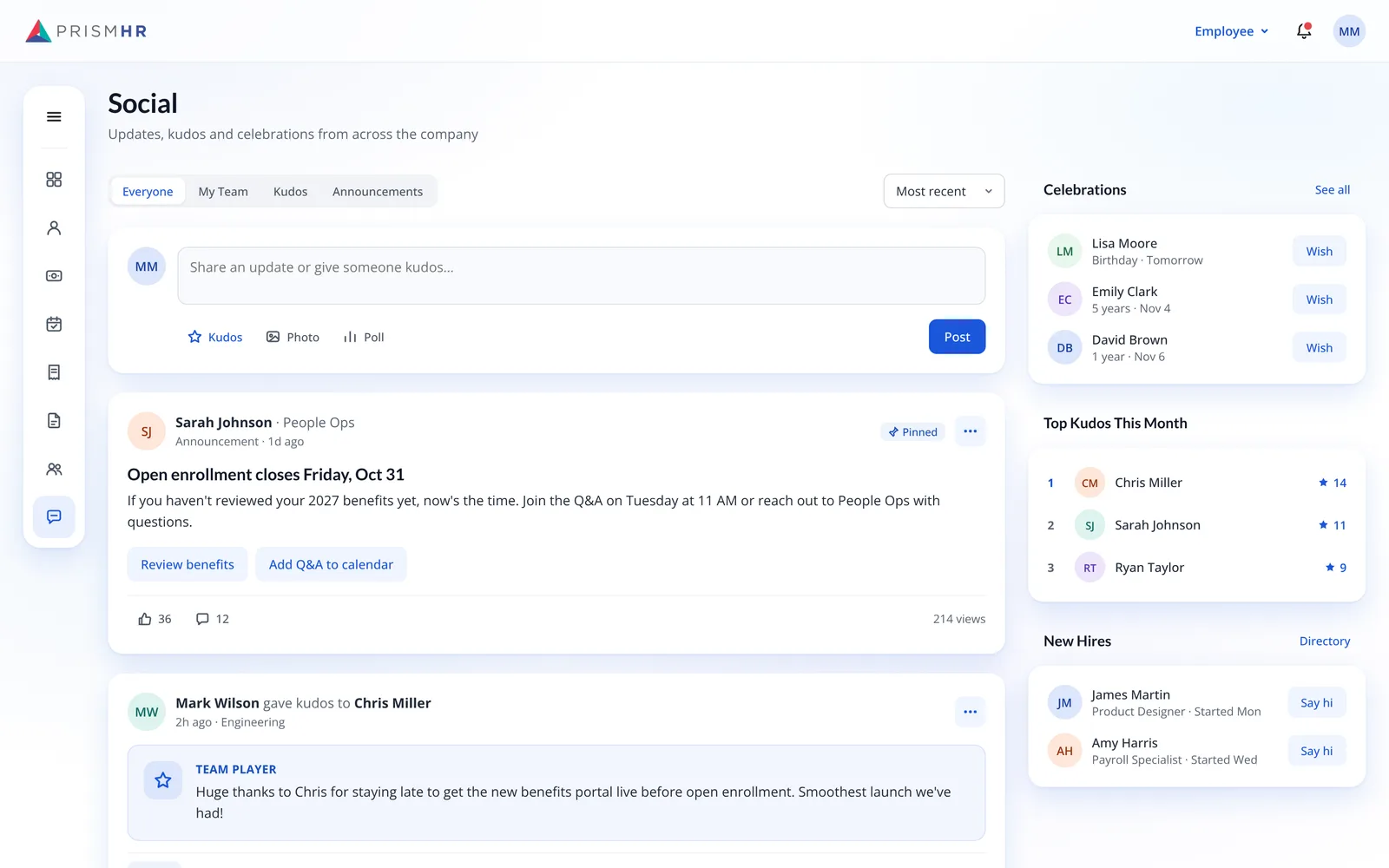This screenshot has width=1389, height=868.
Task: Select the Social chat icon in sidebar
Action: 54,517
